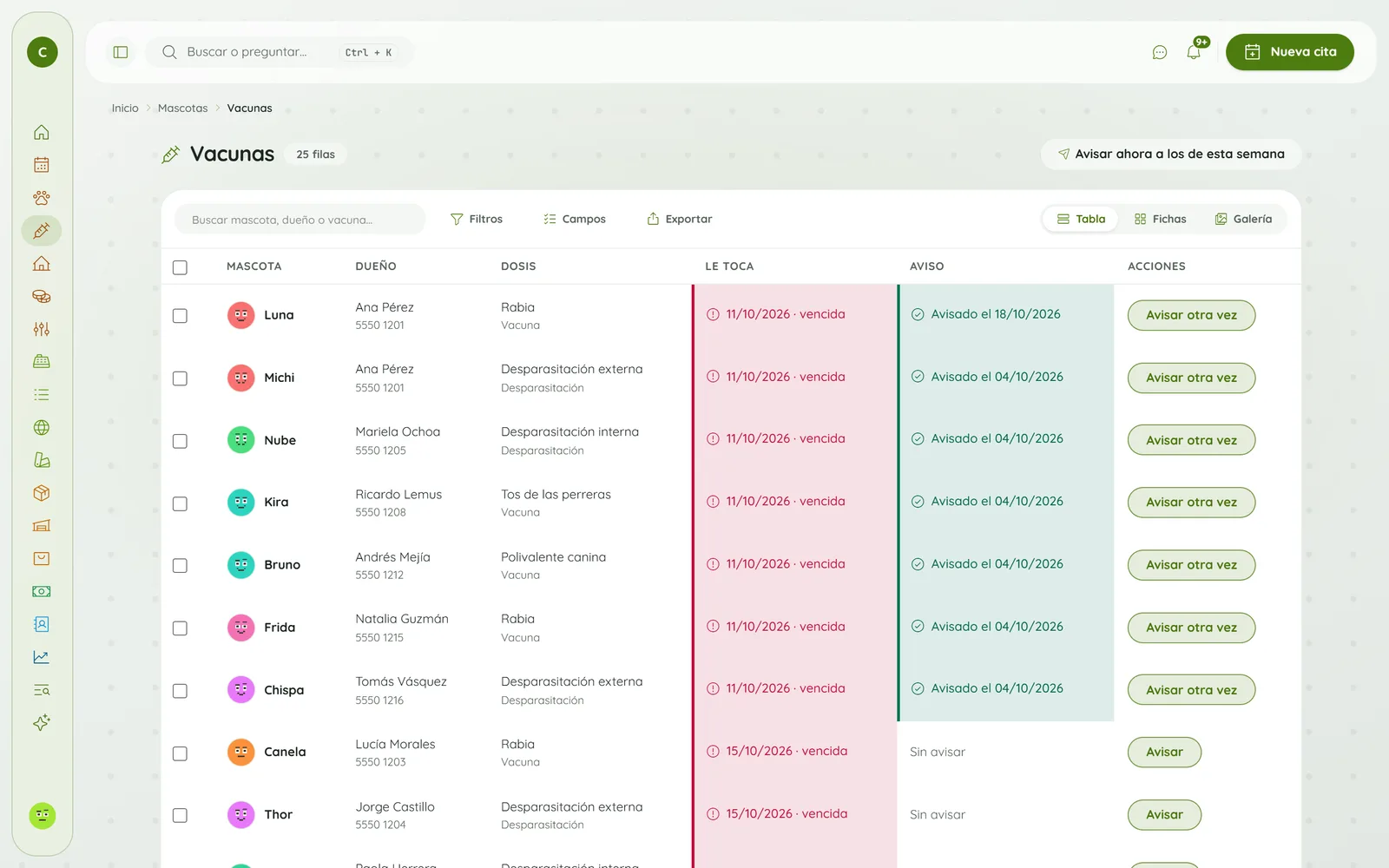Select the syringe vaccines sidebar icon
This screenshot has width=1389, height=868.
click(x=42, y=231)
